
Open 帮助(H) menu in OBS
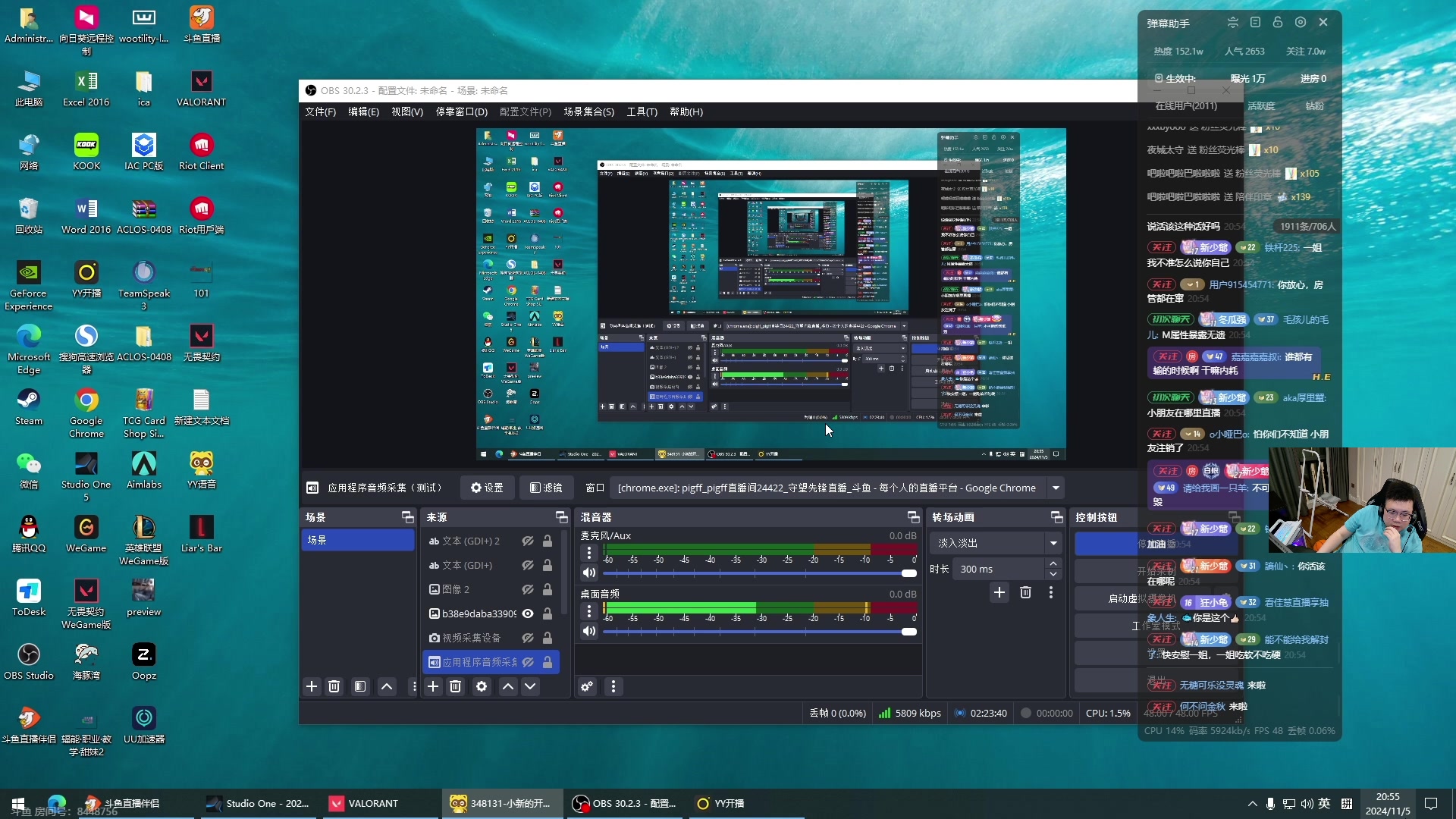(x=686, y=112)
